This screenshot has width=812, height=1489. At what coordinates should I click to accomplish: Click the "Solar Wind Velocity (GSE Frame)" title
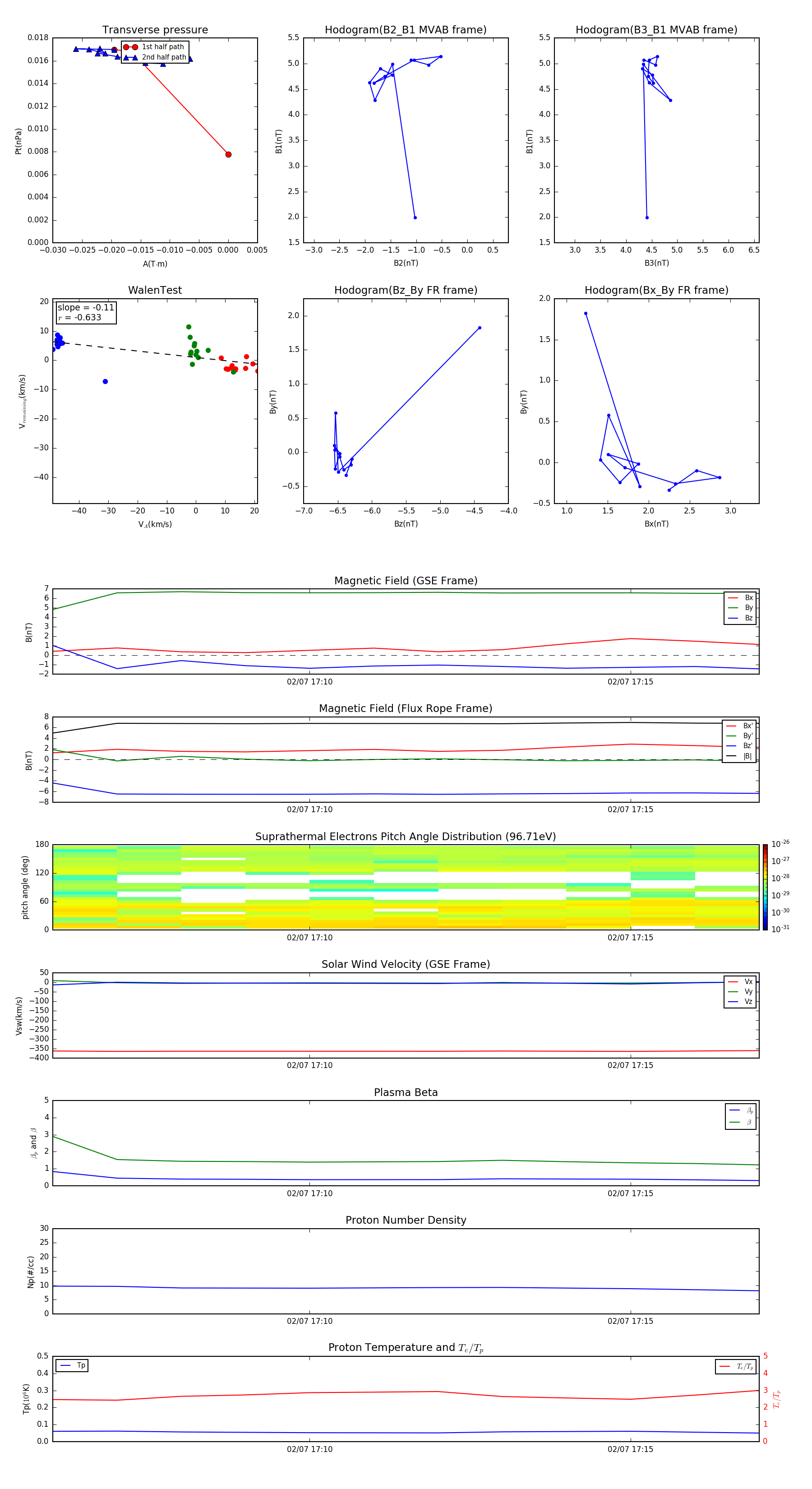click(x=406, y=965)
